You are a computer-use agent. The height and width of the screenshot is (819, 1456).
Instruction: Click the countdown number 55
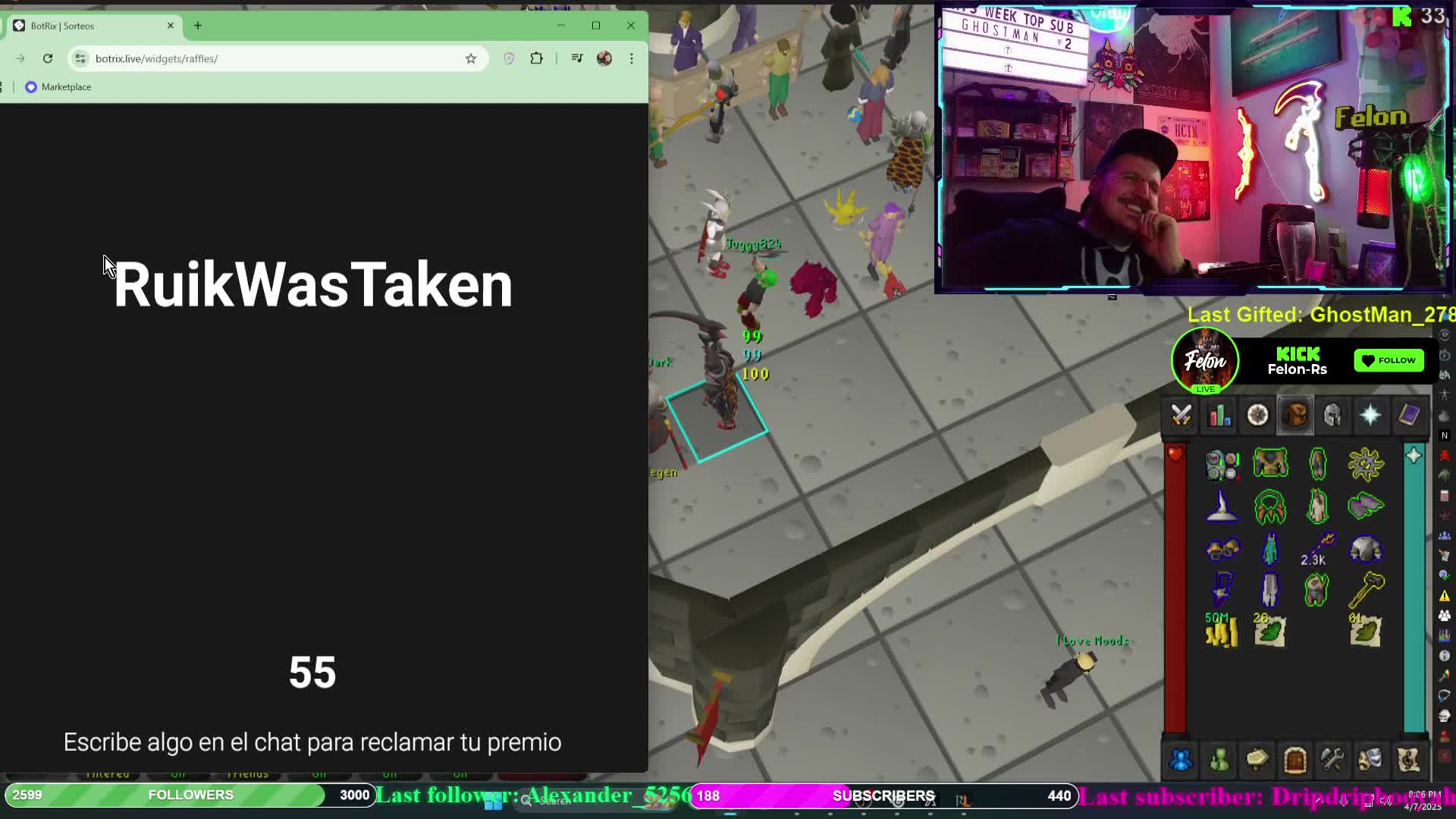pyautogui.click(x=312, y=672)
